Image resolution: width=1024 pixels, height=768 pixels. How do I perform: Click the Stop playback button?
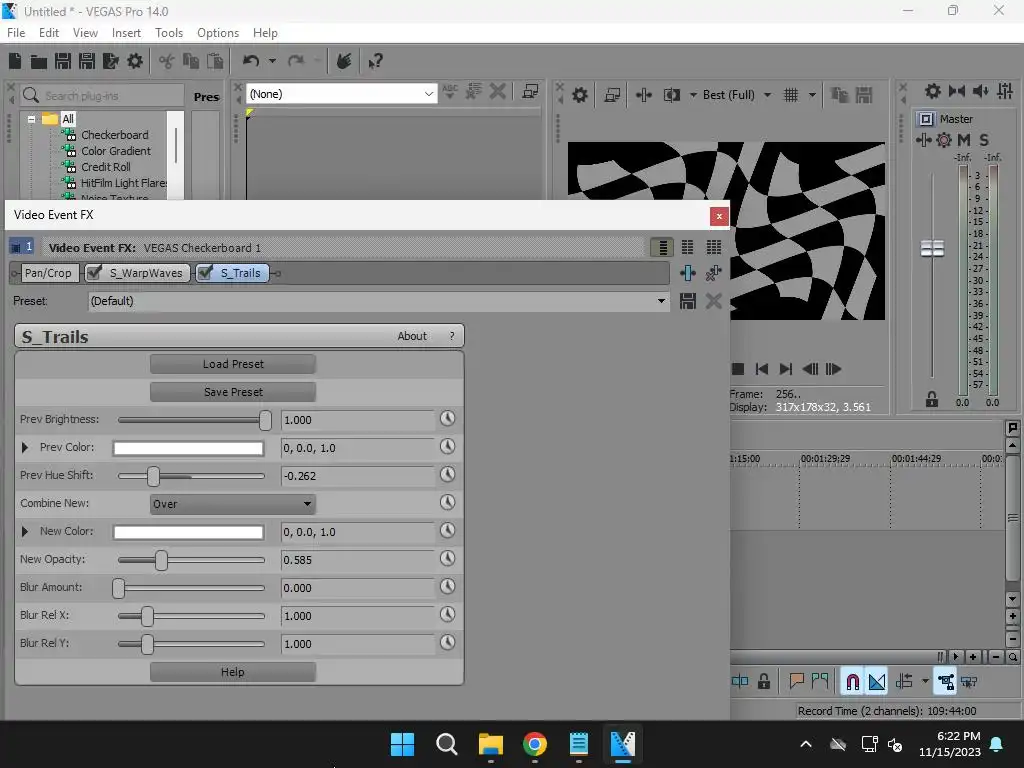pyautogui.click(x=738, y=369)
